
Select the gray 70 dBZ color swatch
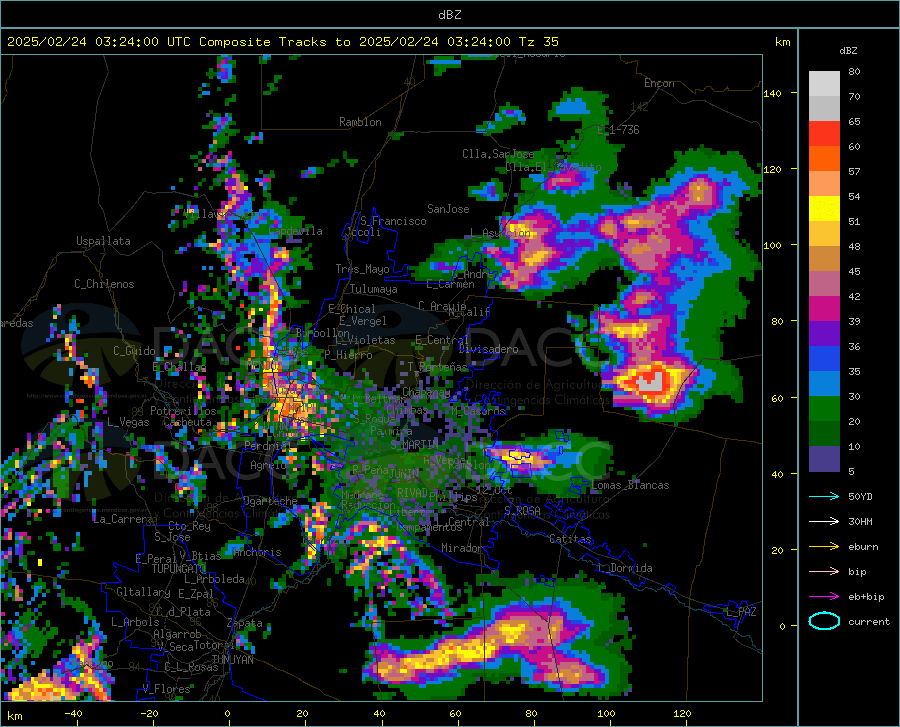[824, 84]
